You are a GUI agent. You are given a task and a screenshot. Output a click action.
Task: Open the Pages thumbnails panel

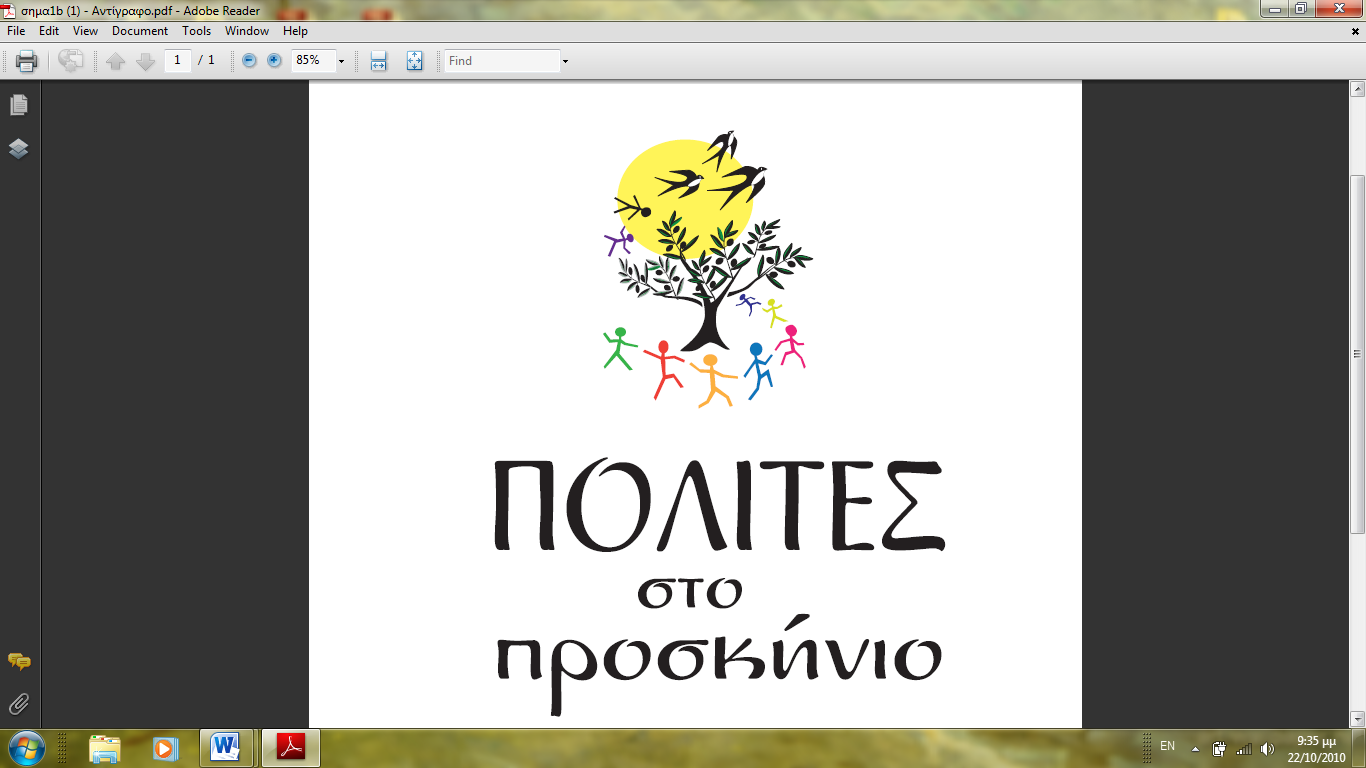[x=18, y=105]
